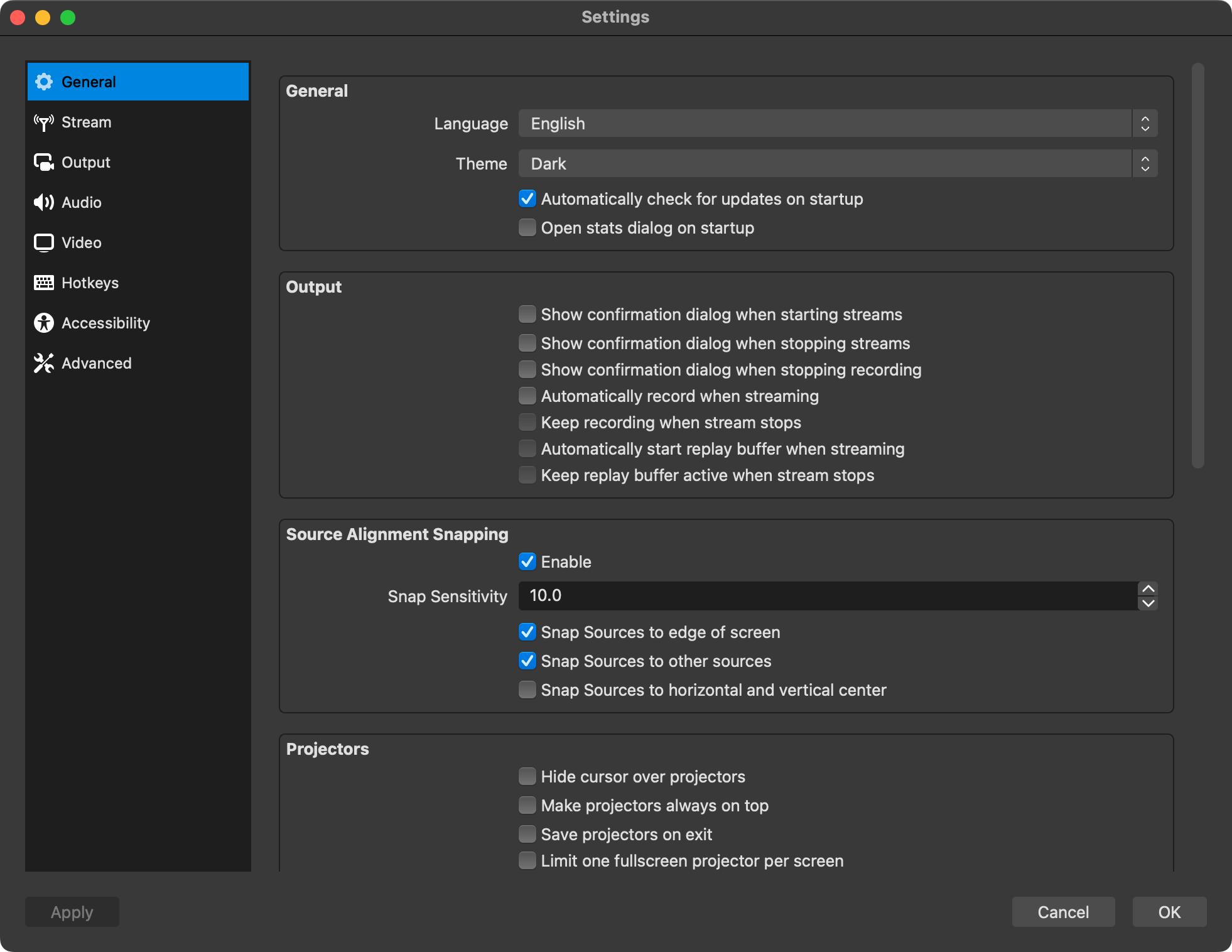This screenshot has width=1232, height=952.
Task: Click the Audio speaker icon
Action: [x=44, y=202]
